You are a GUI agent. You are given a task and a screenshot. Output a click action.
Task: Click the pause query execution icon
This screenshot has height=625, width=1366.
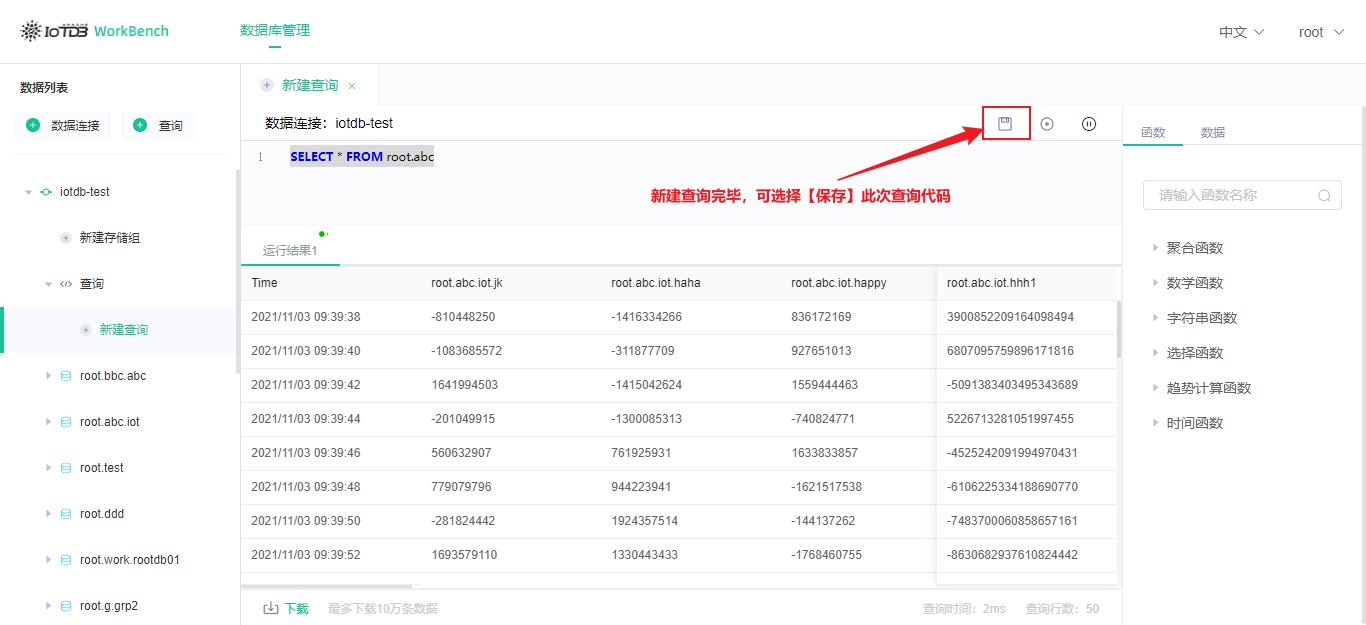(x=1088, y=123)
